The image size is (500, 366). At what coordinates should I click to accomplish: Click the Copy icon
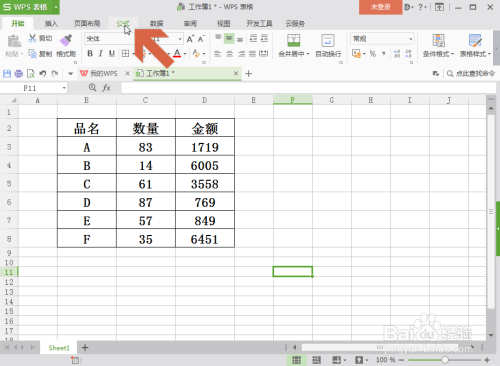click(x=32, y=54)
